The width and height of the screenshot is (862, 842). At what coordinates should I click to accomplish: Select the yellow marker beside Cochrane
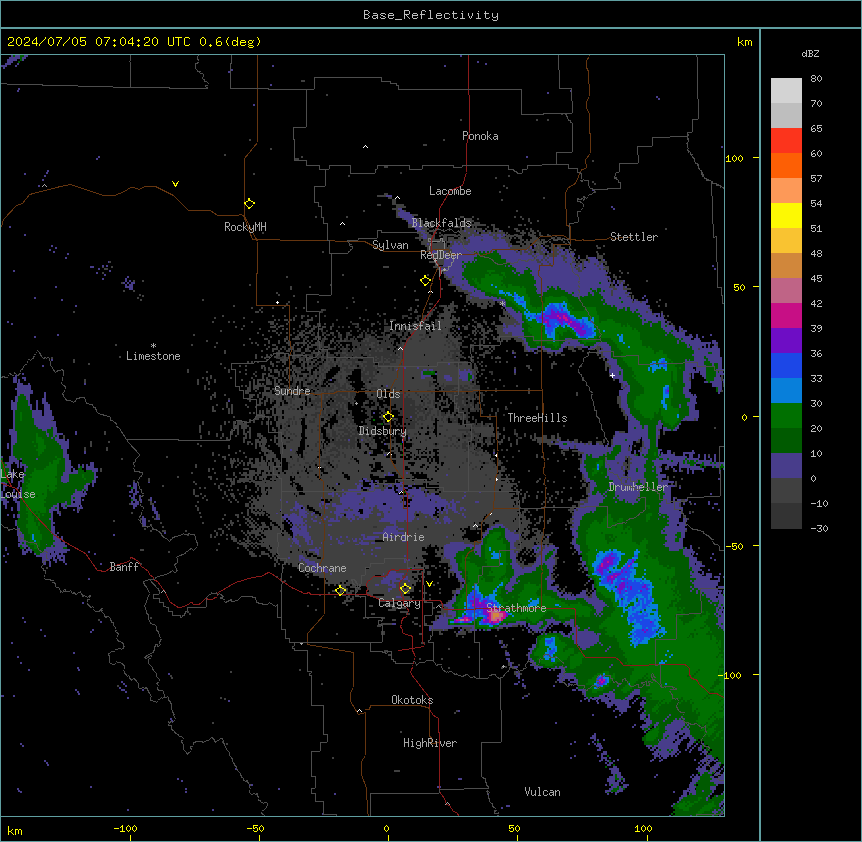click(x=340, y=590)
